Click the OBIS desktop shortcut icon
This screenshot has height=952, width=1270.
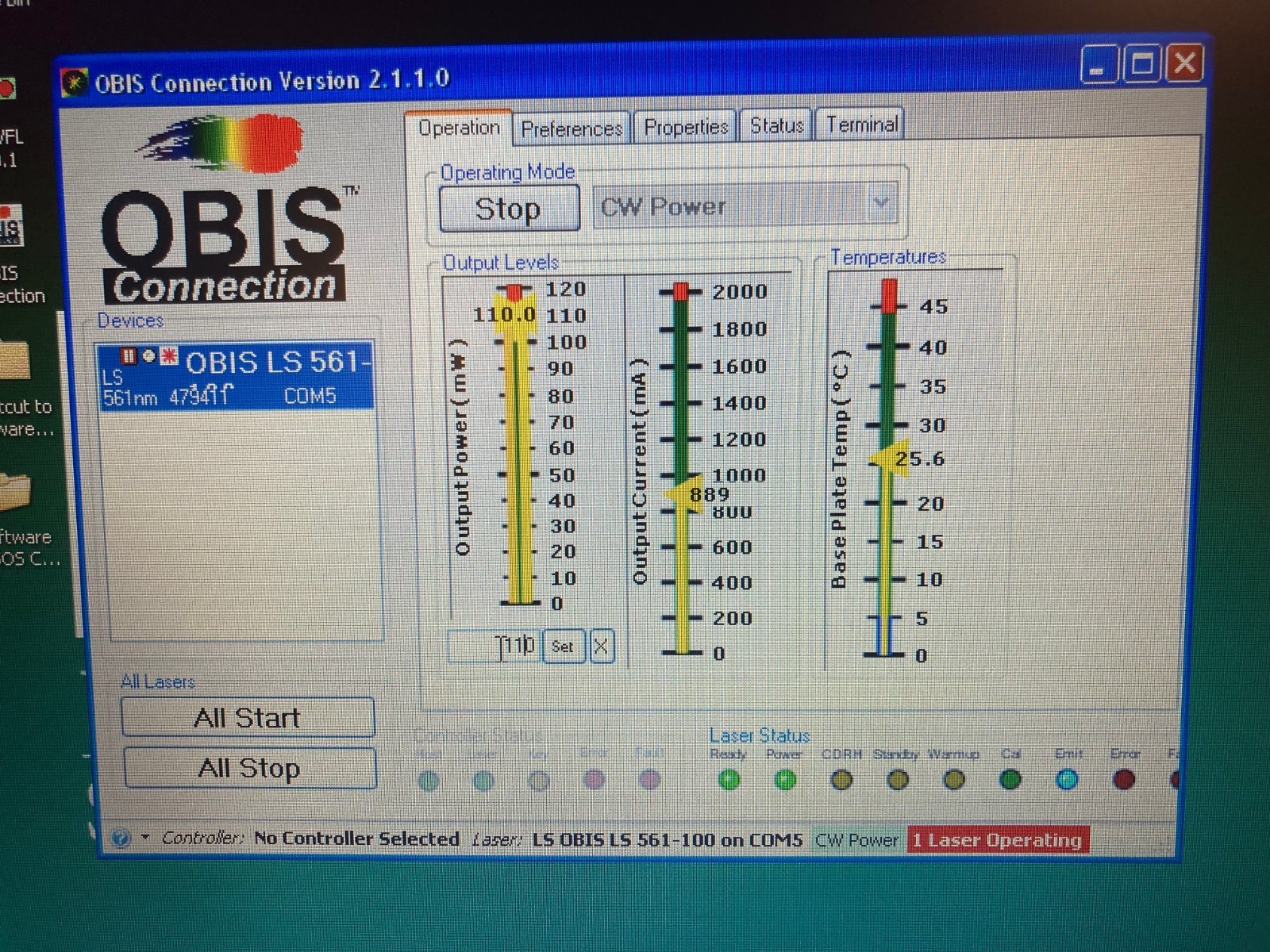click(10, 225)
